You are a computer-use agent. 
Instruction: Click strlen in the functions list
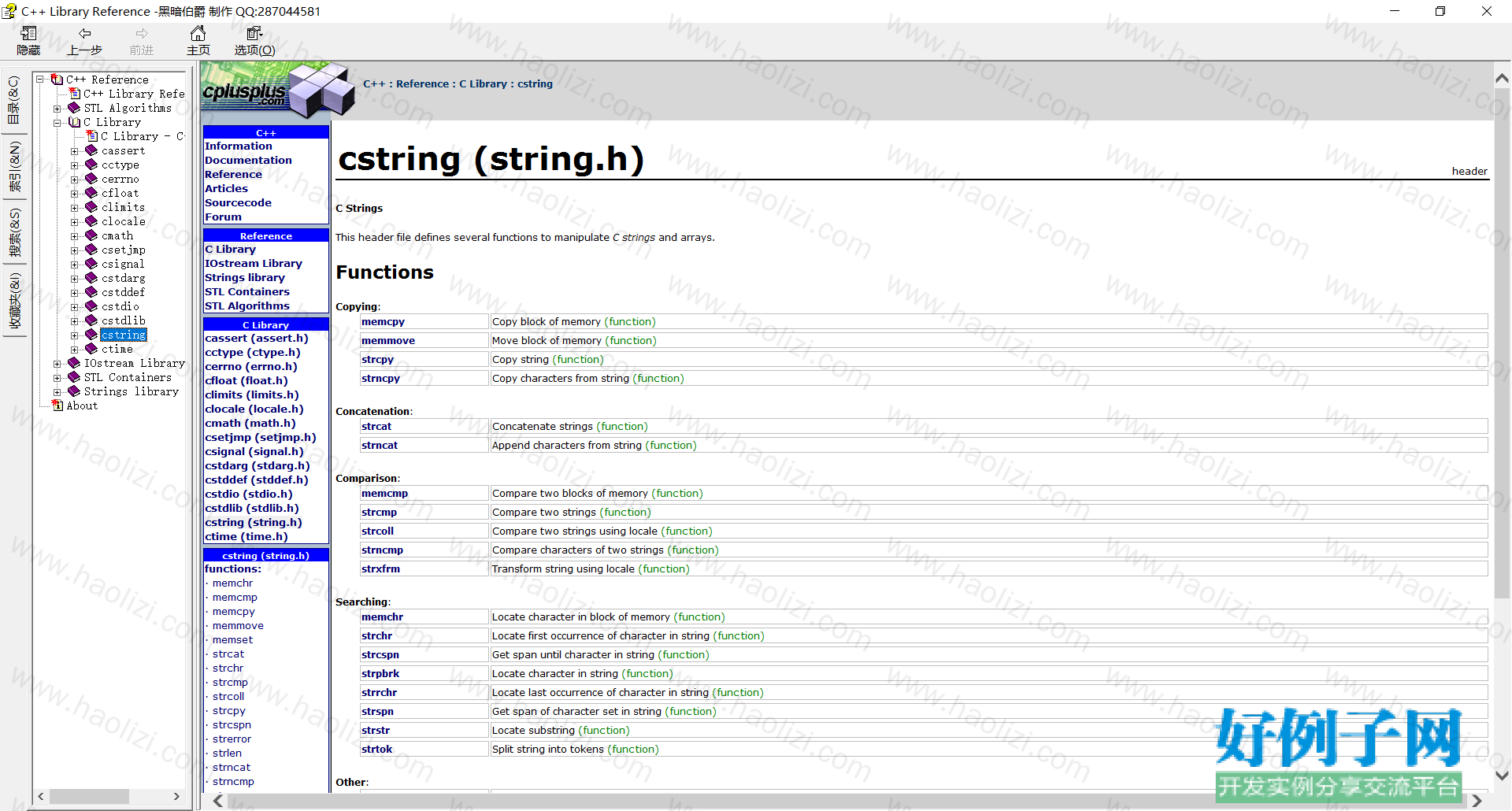coord(227,753)
